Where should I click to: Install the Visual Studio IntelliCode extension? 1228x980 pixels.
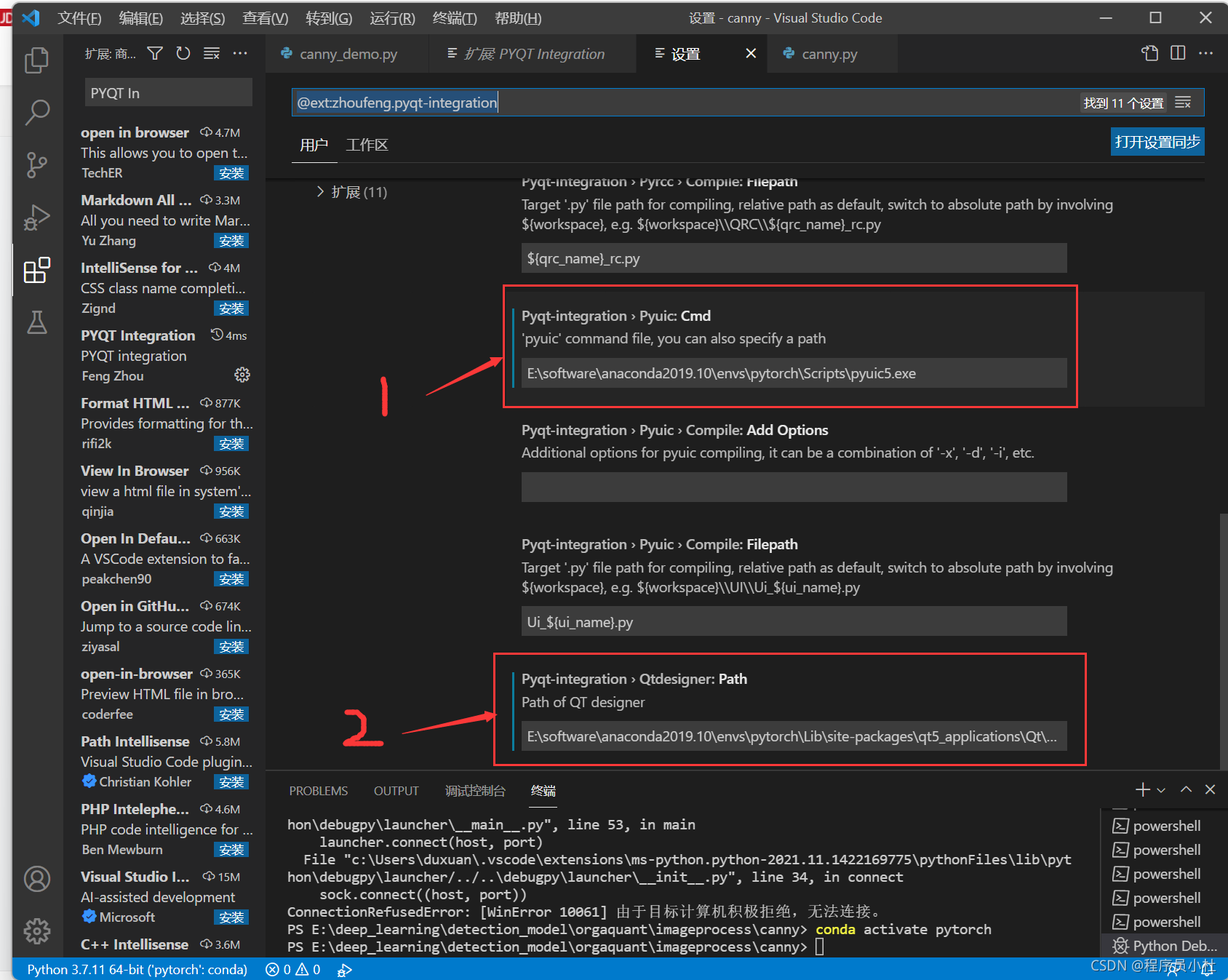231,917
